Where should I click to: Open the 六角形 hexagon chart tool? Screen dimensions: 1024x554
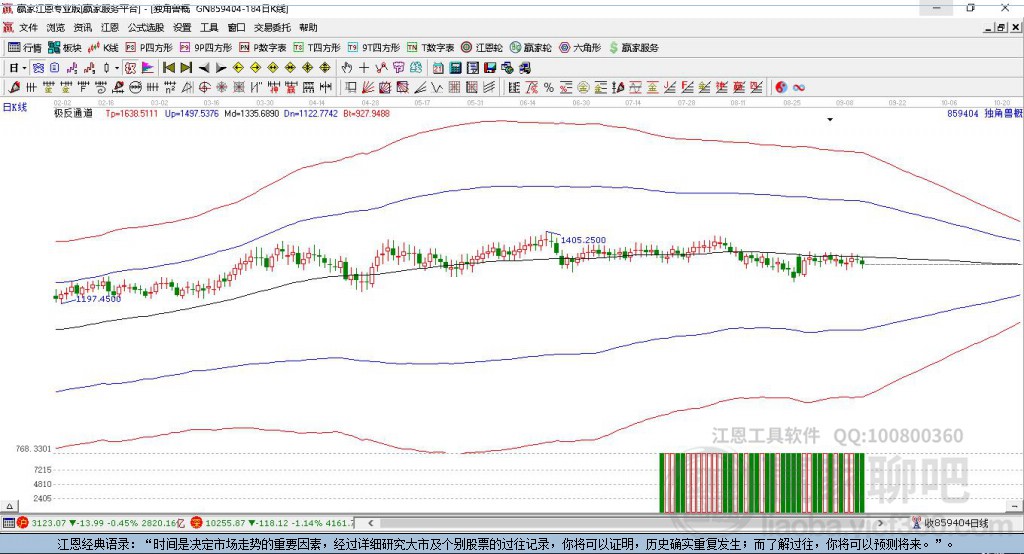click(579, 47)
